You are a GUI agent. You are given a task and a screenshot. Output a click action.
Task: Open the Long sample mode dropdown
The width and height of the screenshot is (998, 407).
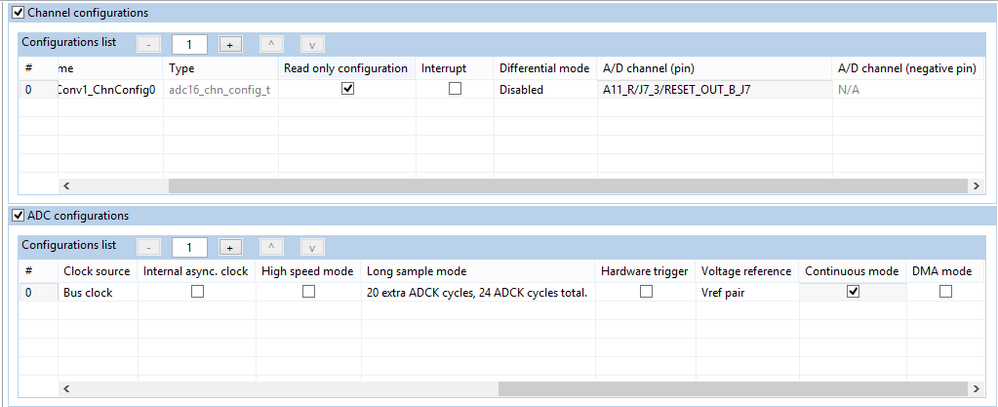476,293
